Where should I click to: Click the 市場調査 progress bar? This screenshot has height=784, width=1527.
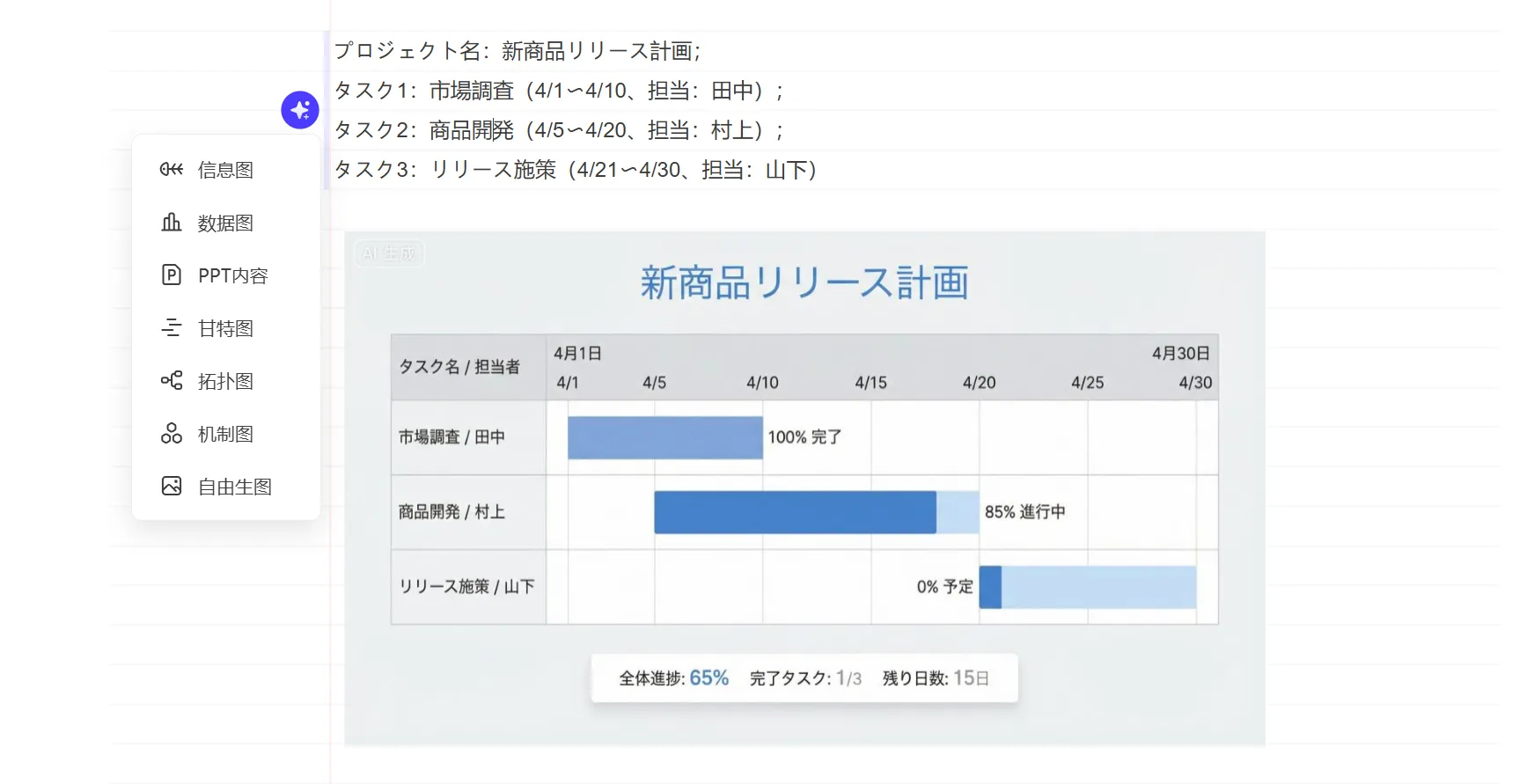click(x=664, y=437)
